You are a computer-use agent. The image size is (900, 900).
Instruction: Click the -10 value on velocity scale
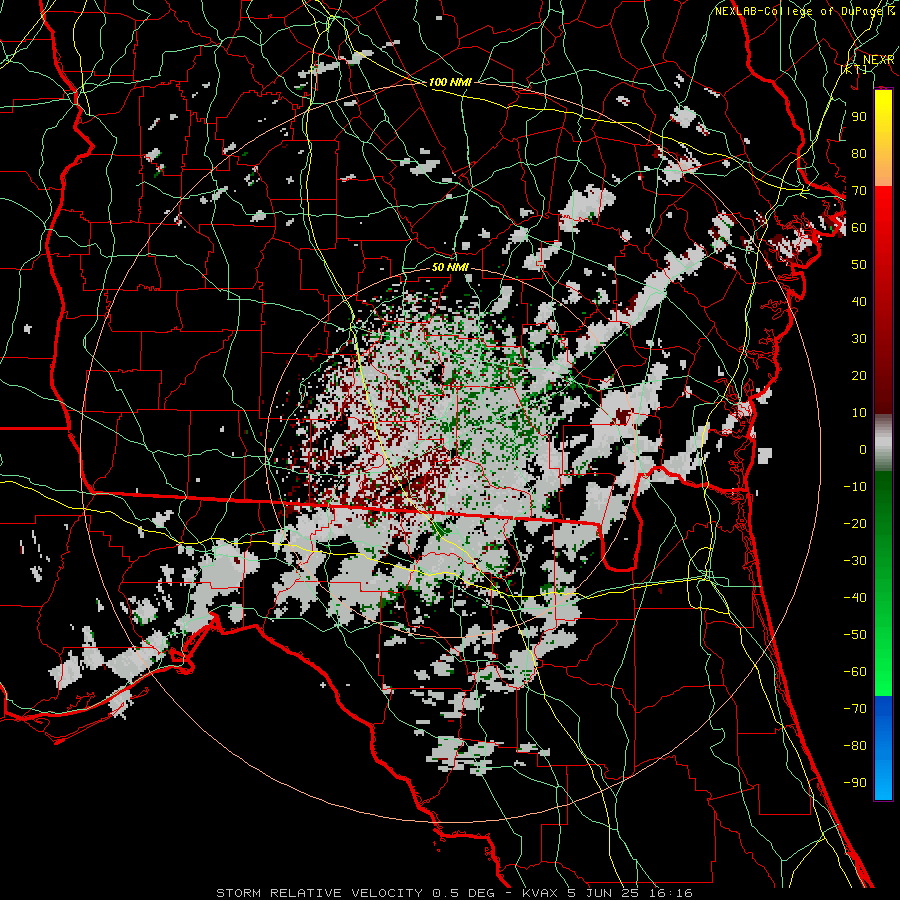tap(855, 487)
